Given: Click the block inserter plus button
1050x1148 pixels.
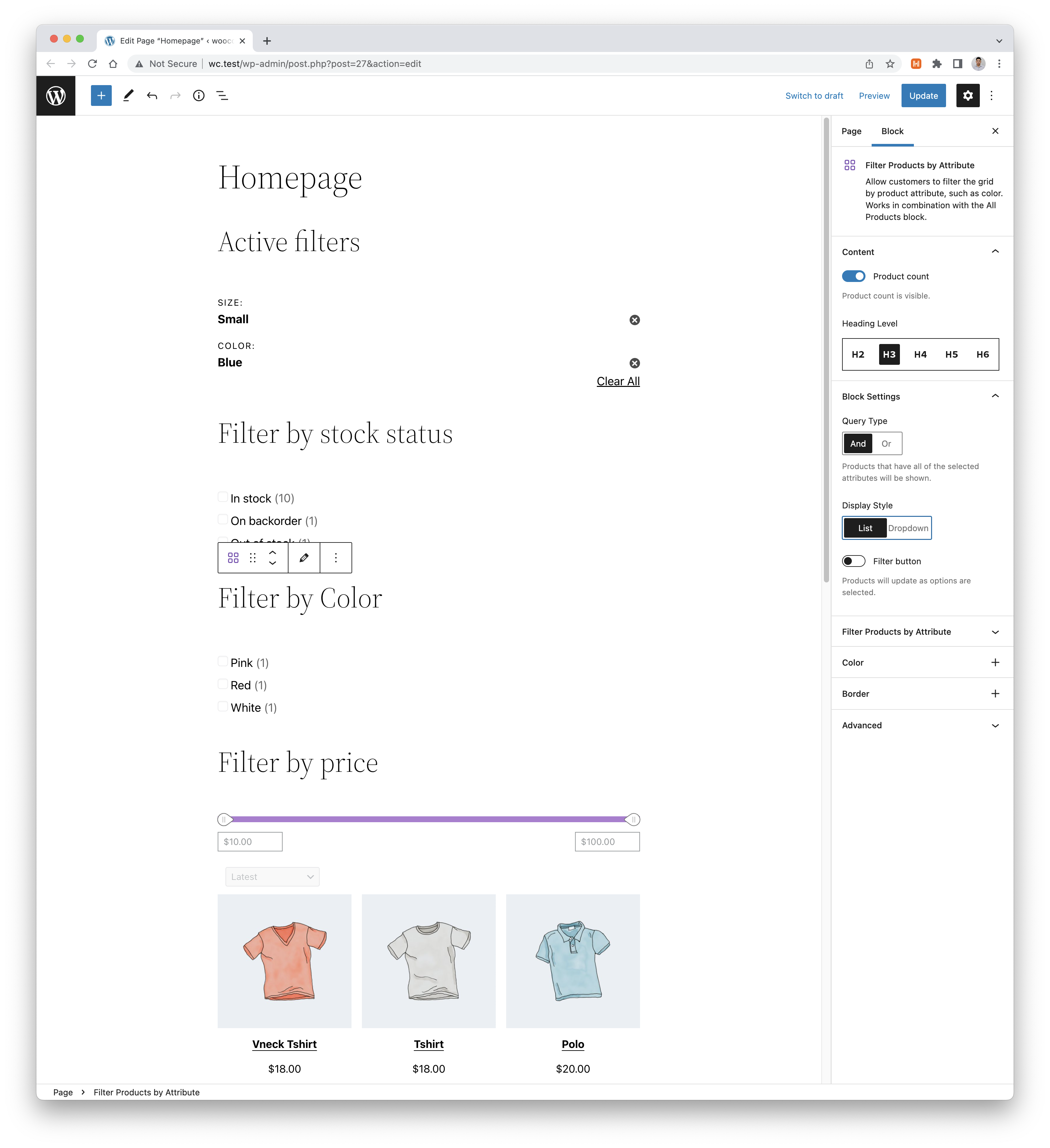Looking at the screenshot, I should [x=101, y=96].
